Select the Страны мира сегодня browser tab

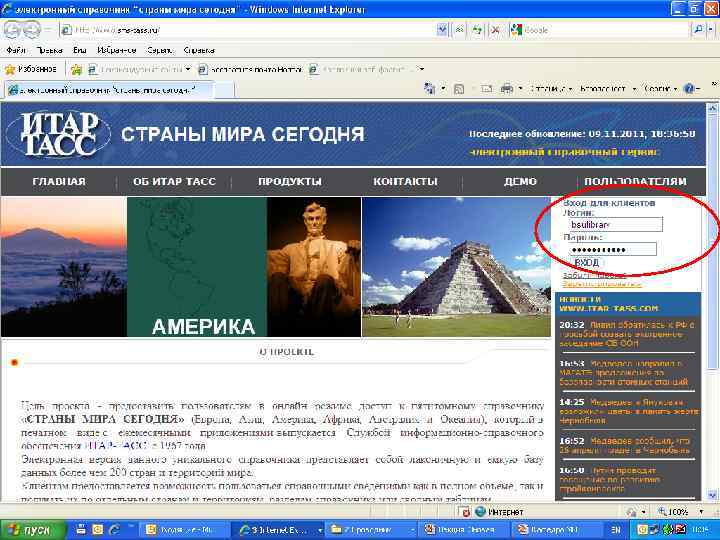pos(109,90)
